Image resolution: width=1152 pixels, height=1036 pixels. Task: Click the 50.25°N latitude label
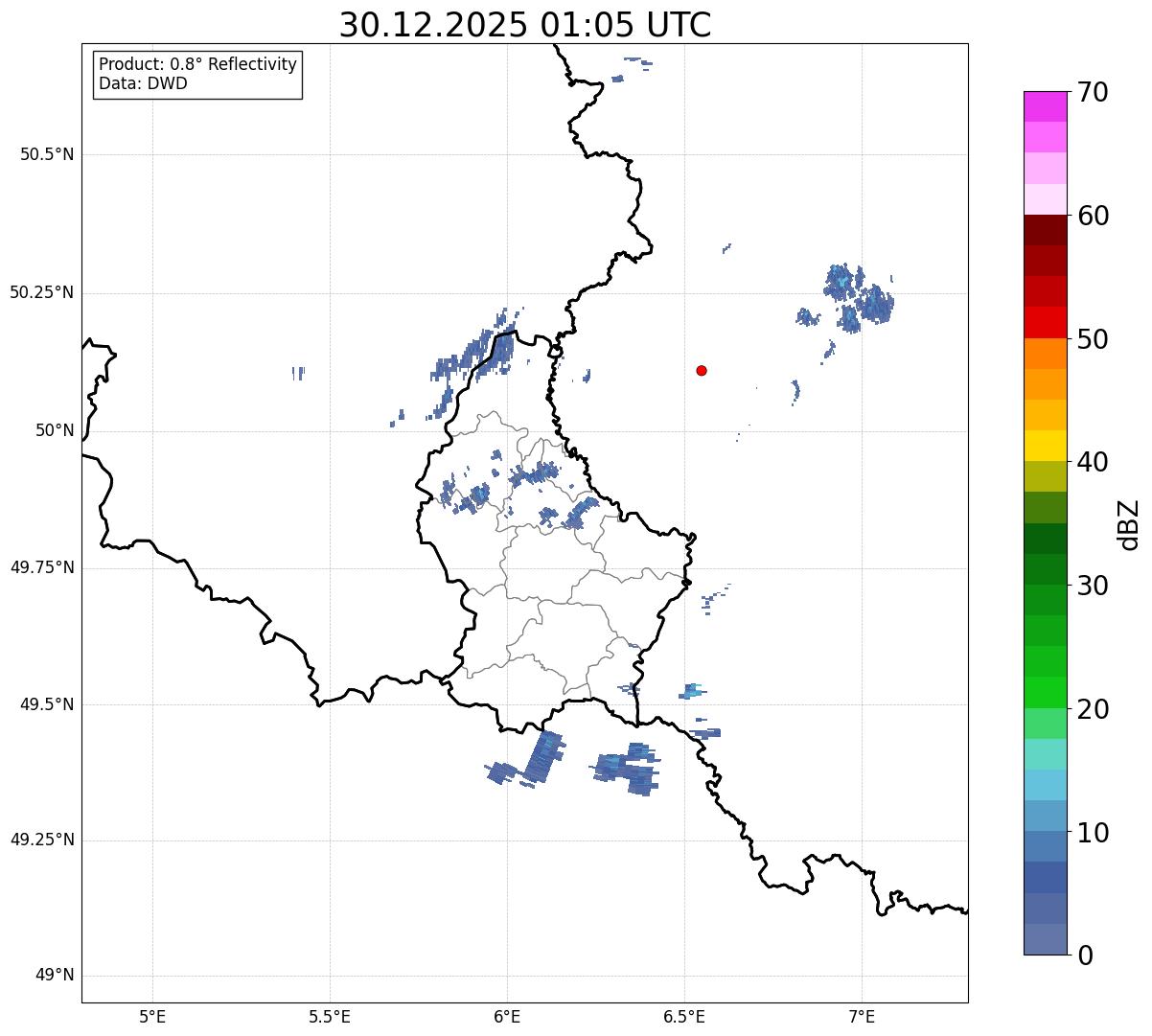[x=42, y=292]
